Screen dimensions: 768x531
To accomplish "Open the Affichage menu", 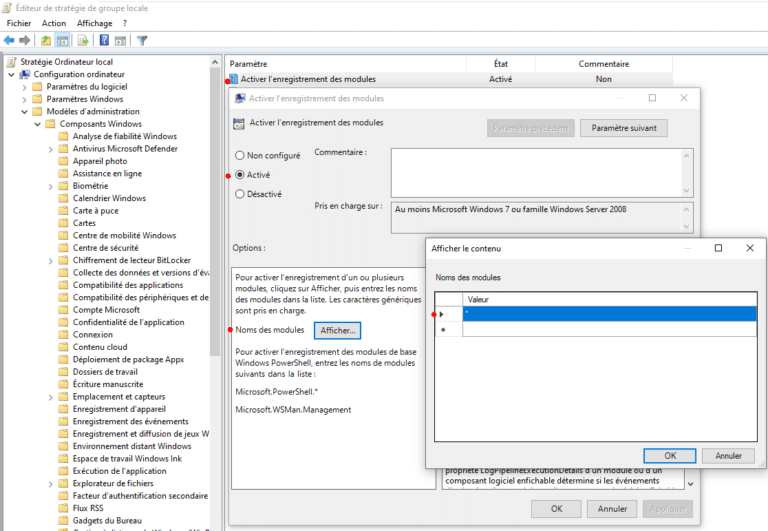I will [95, 23].
